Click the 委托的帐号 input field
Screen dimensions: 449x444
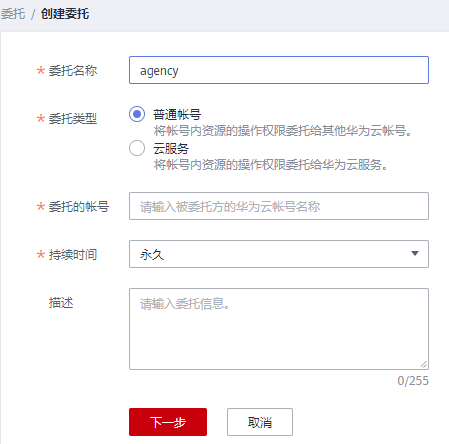point(279,206)
